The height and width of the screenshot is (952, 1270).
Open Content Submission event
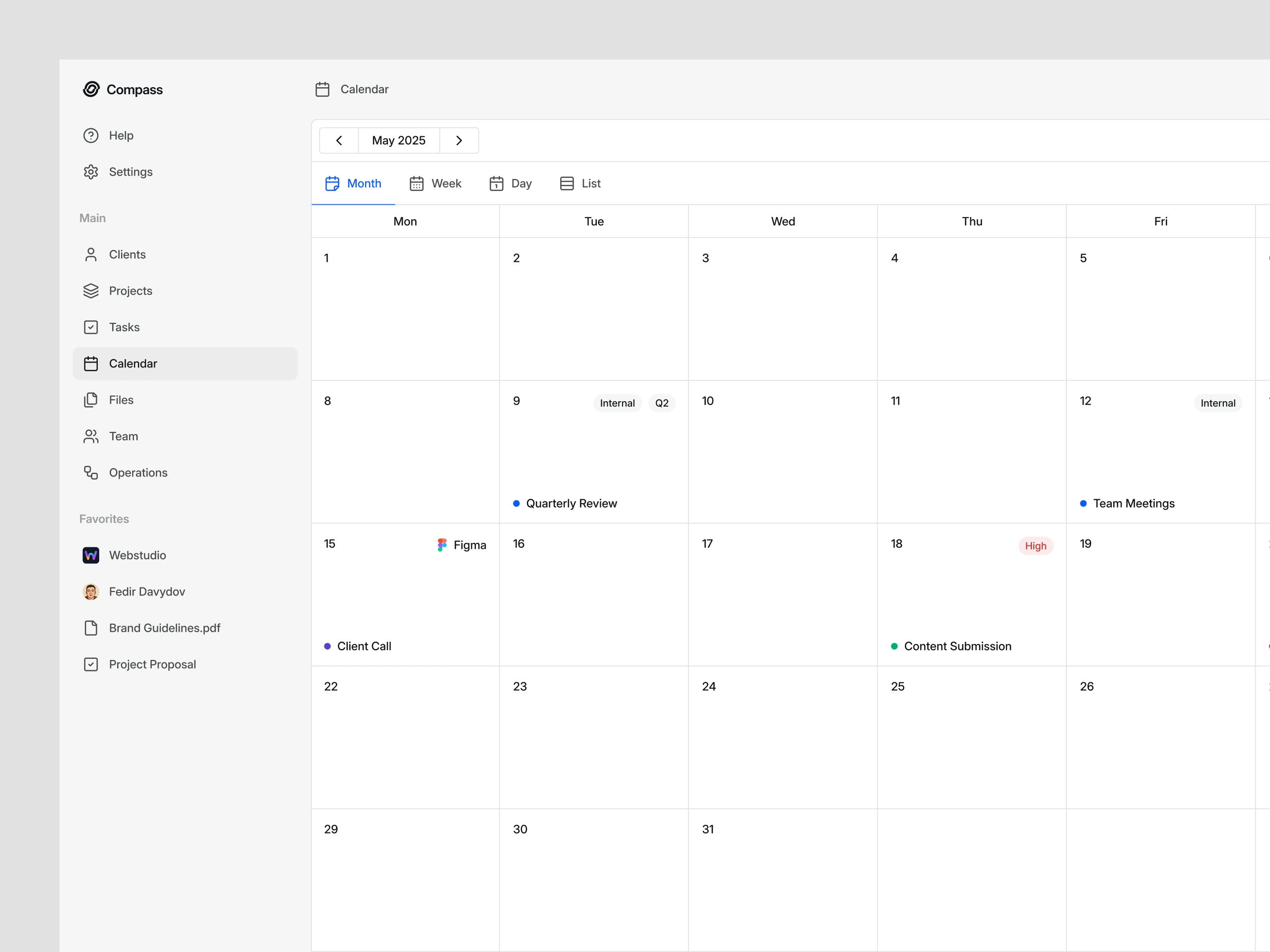point(957,647)
